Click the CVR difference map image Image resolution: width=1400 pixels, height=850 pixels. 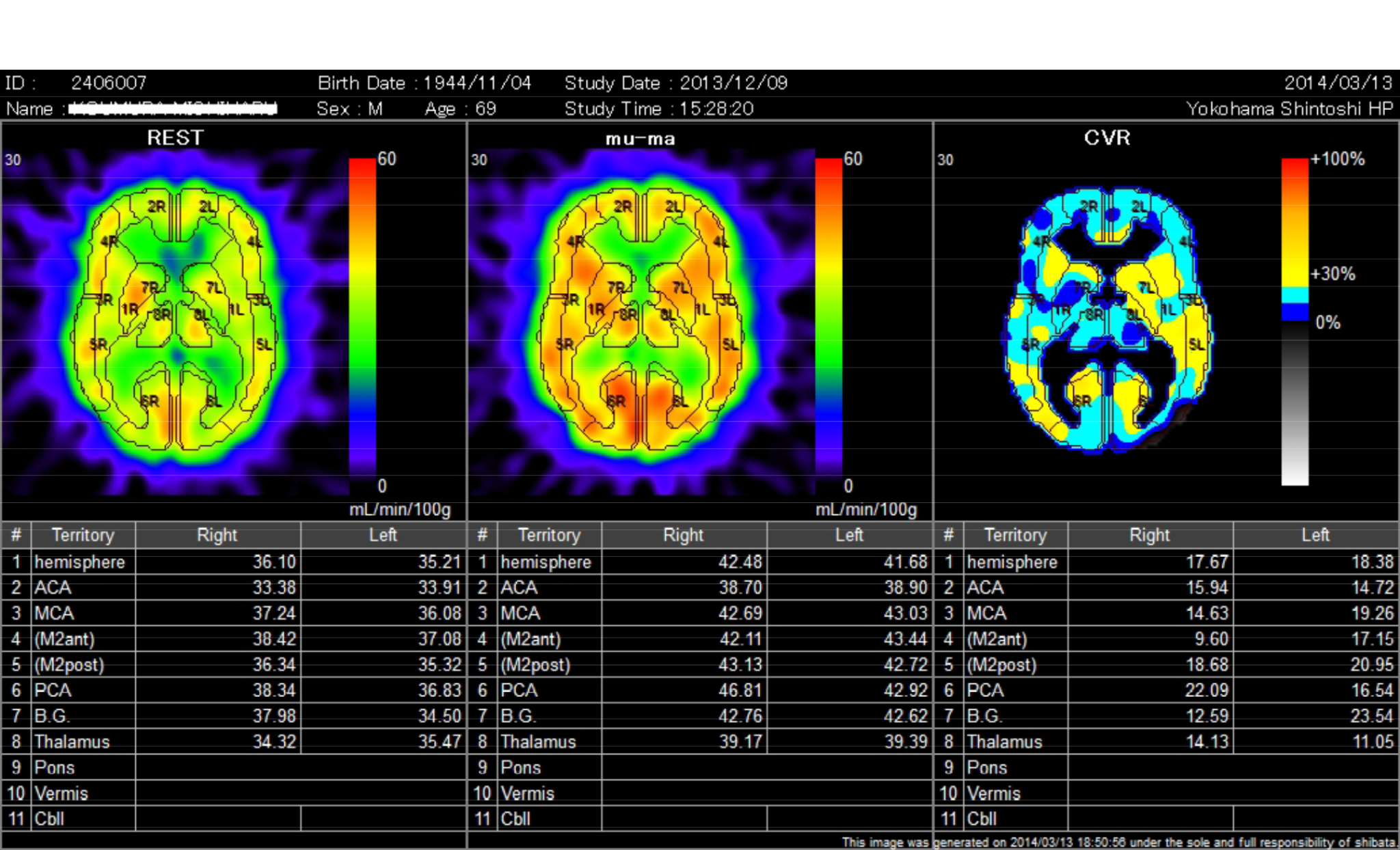point(1107,321)
